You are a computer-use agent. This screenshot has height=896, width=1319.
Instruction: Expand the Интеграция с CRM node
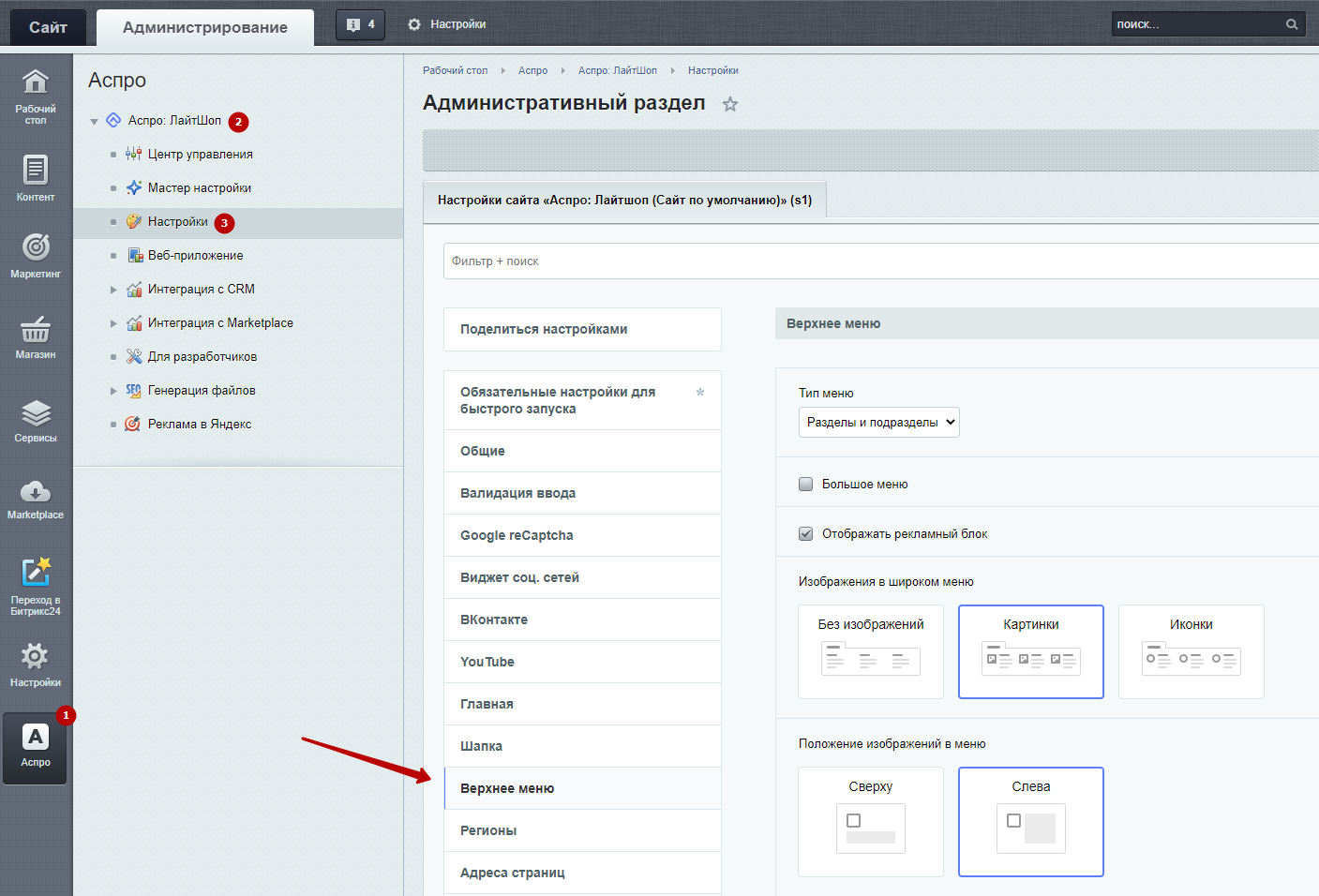pyautogui.click(x=113, y=290)
